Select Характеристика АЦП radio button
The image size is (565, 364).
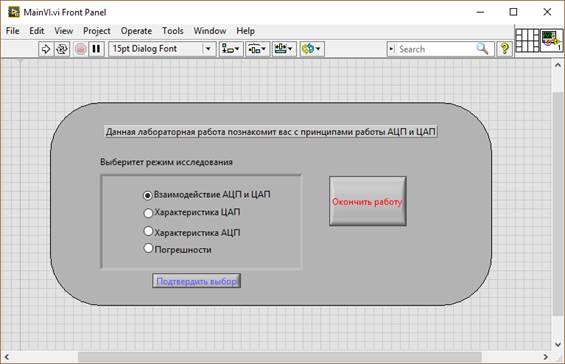click(x=148, y=231)
